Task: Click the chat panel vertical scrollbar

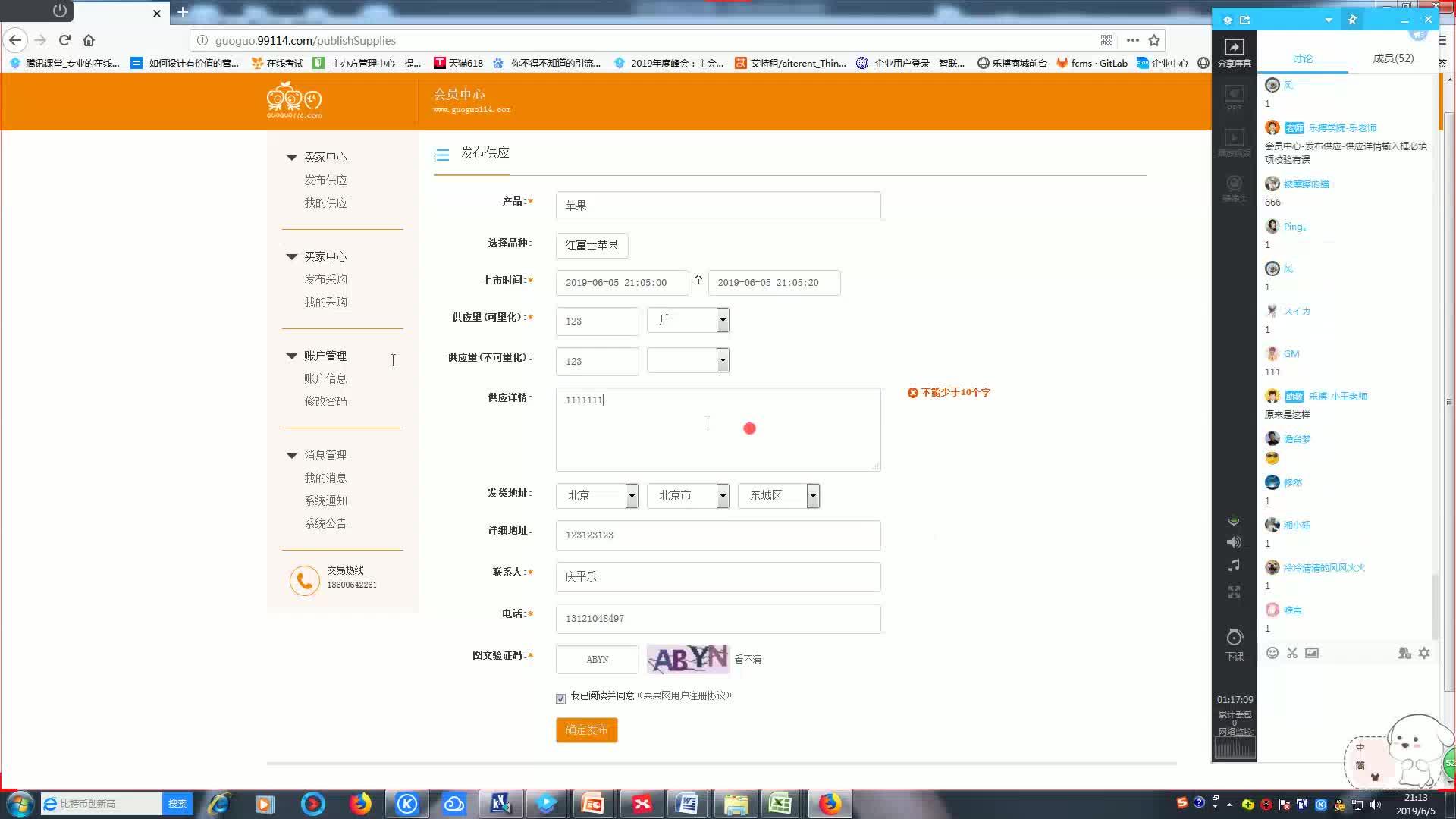Action: tap(1435, 607)
